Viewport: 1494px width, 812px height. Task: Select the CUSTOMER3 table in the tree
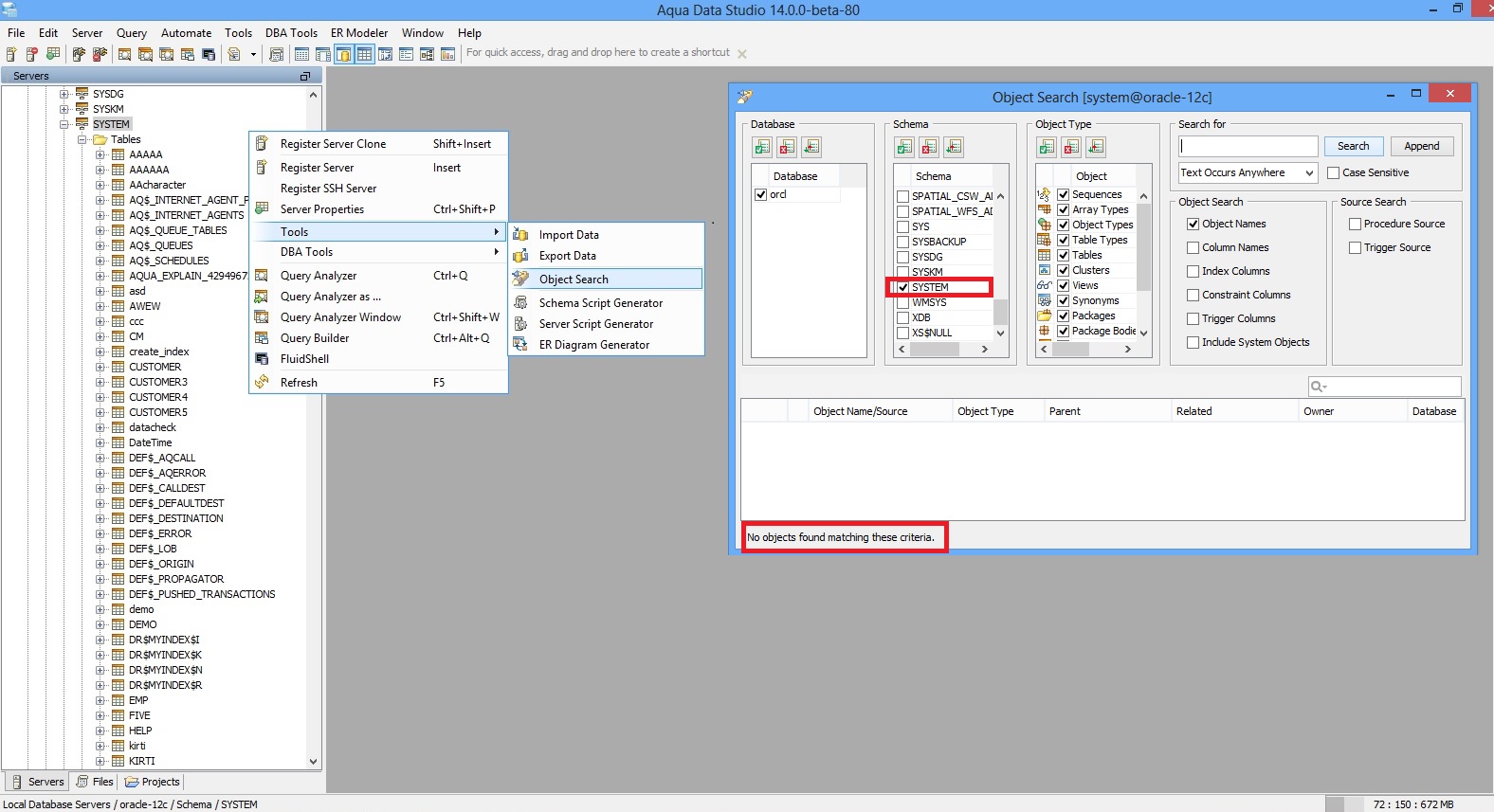pyautogui.click(x=158, y=382)
